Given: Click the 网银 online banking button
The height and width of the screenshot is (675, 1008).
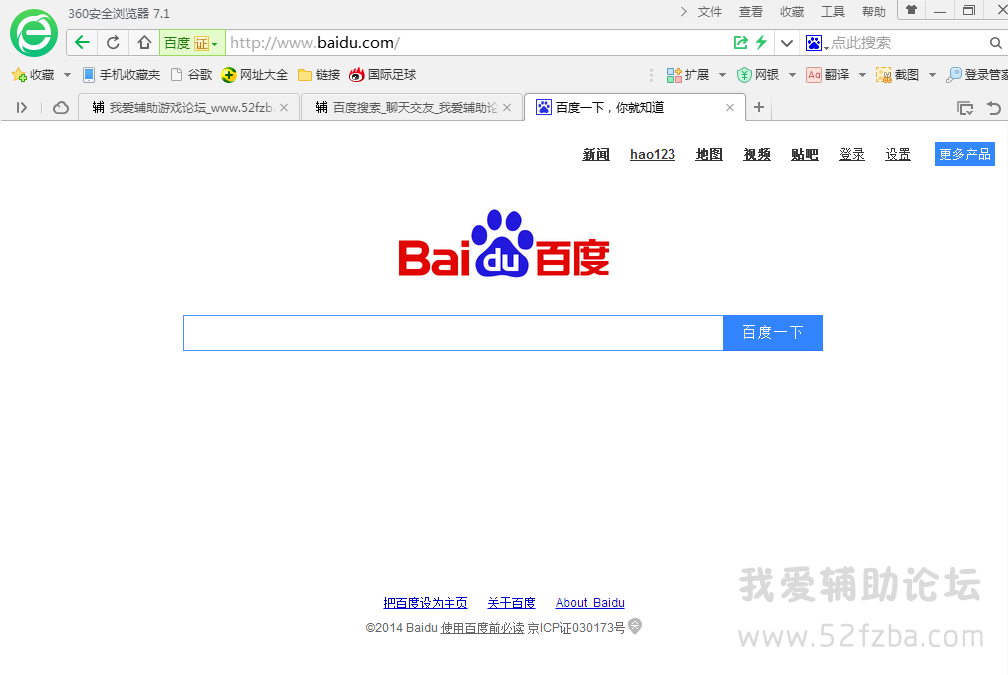Looking at the screenshot, I should 758,75.
